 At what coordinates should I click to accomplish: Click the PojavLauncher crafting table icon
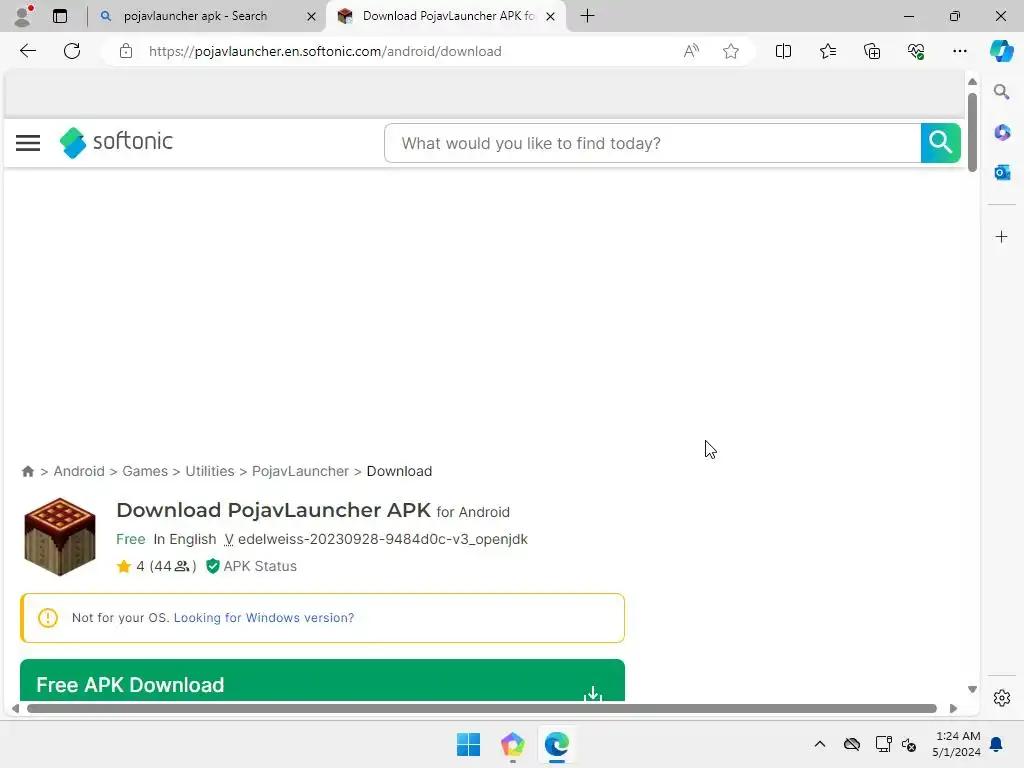[x=60, y=537]
